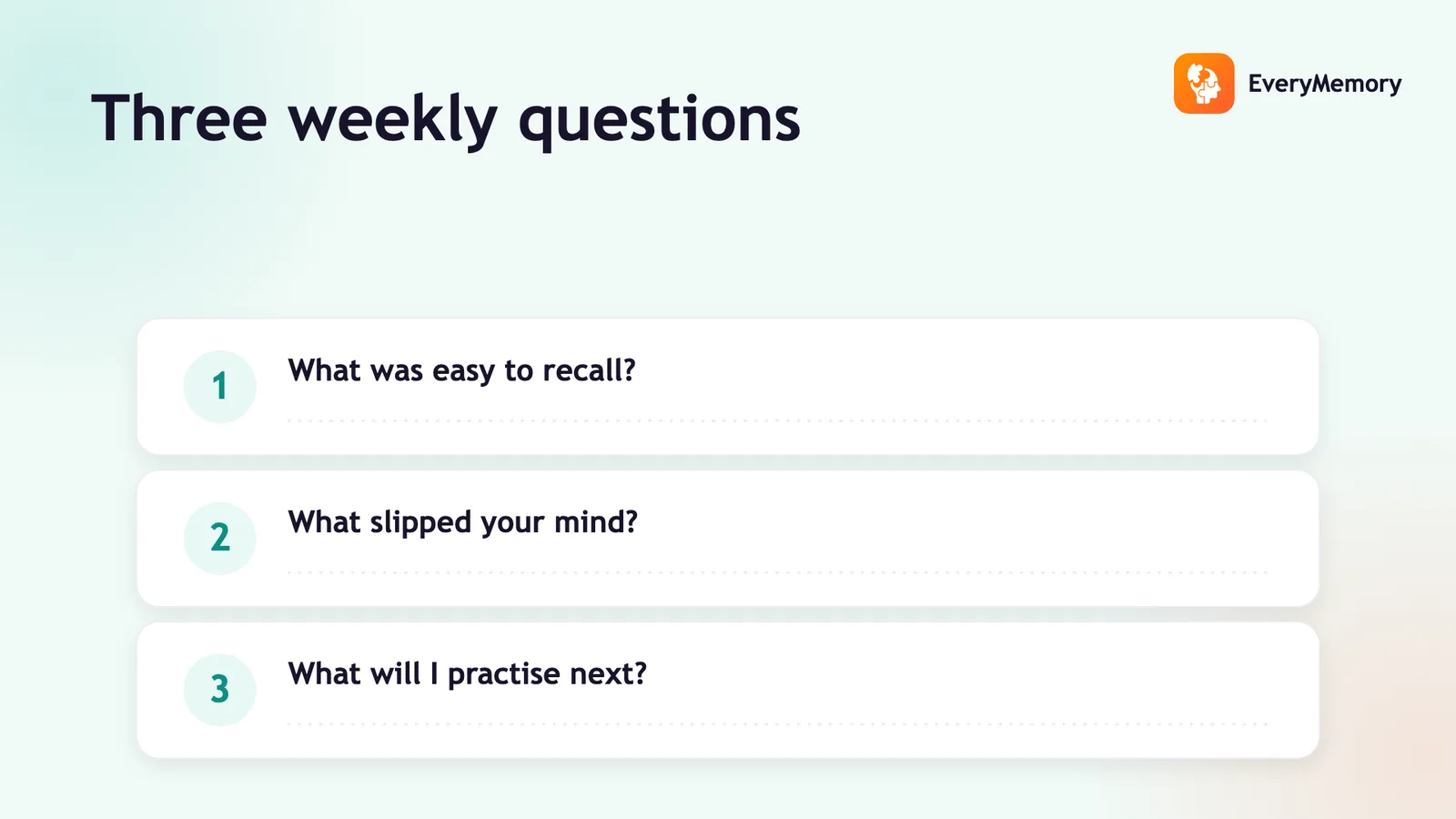Click the dotted answer line under question 2
Image resolution: width=1456 pixels, height=819 pixels.
click(778, 572)
